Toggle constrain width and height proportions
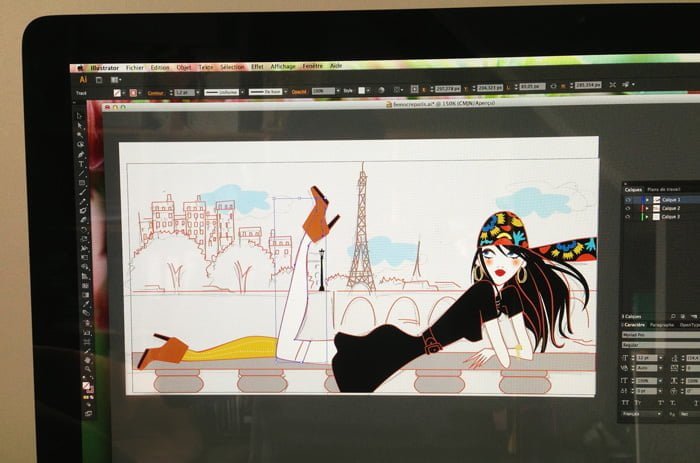Image resolution: width=700 pixels, height=463 pixels. [554, 86]
